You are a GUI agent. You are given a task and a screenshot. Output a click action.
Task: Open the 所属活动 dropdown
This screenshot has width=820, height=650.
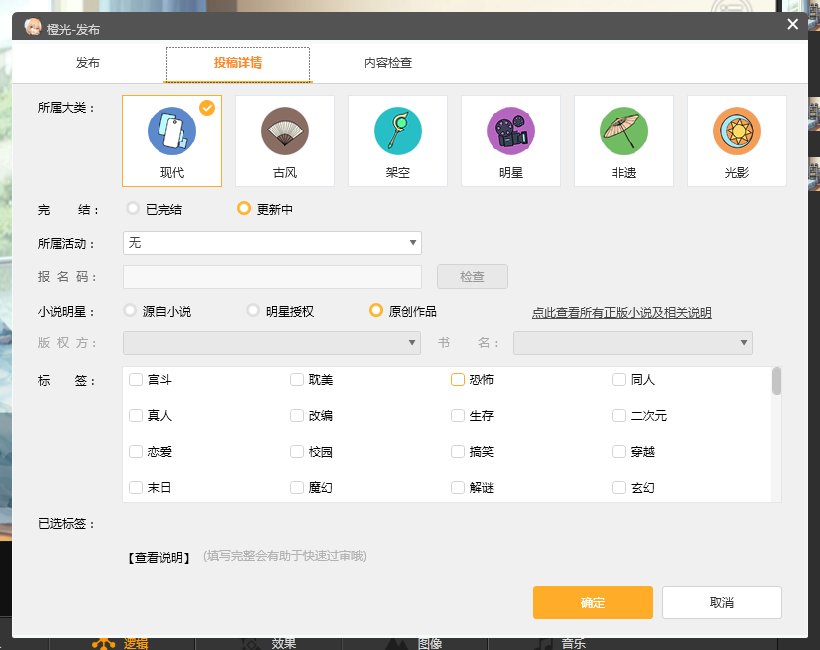pos(272,243)
